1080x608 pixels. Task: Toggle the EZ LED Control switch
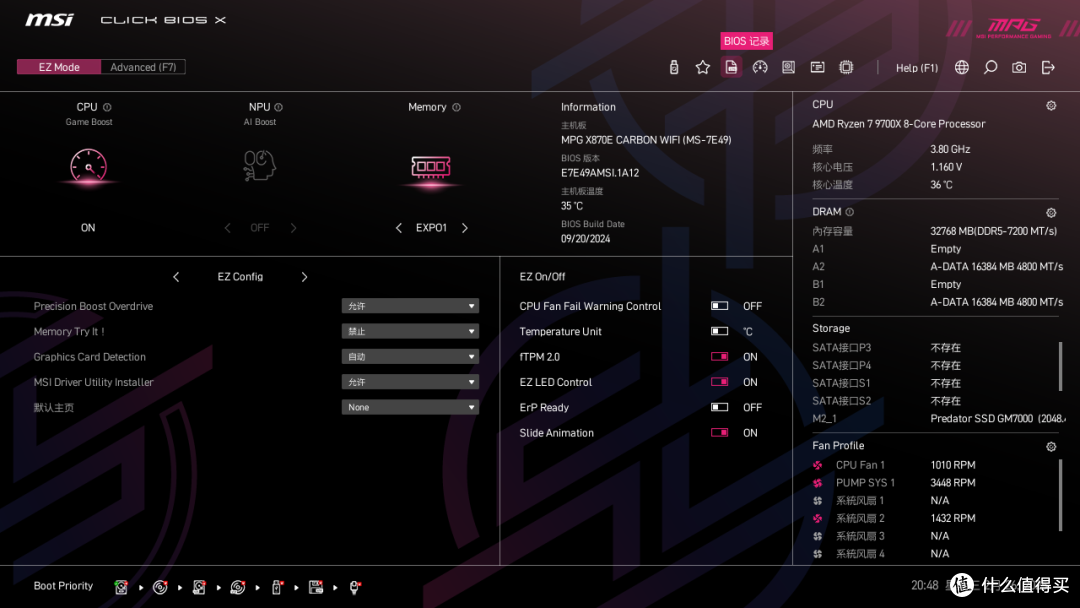tap(719, 382)
